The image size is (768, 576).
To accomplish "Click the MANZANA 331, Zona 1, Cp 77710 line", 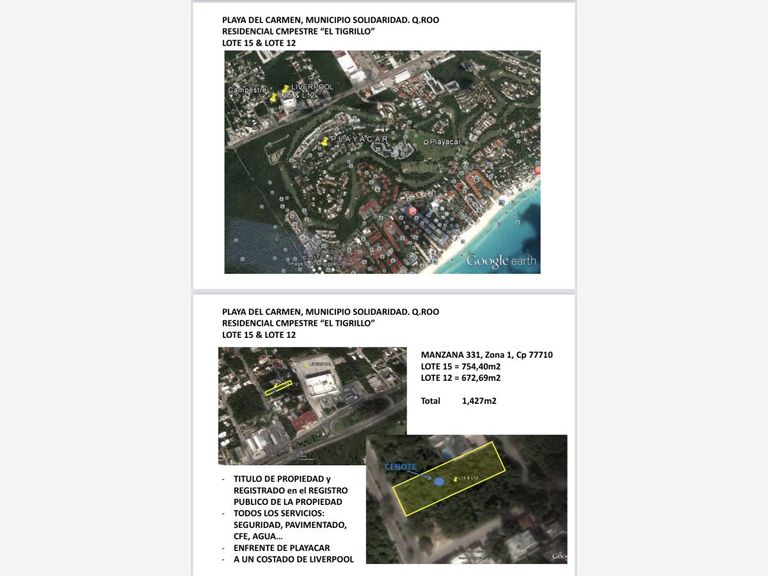I will point(486,355).
